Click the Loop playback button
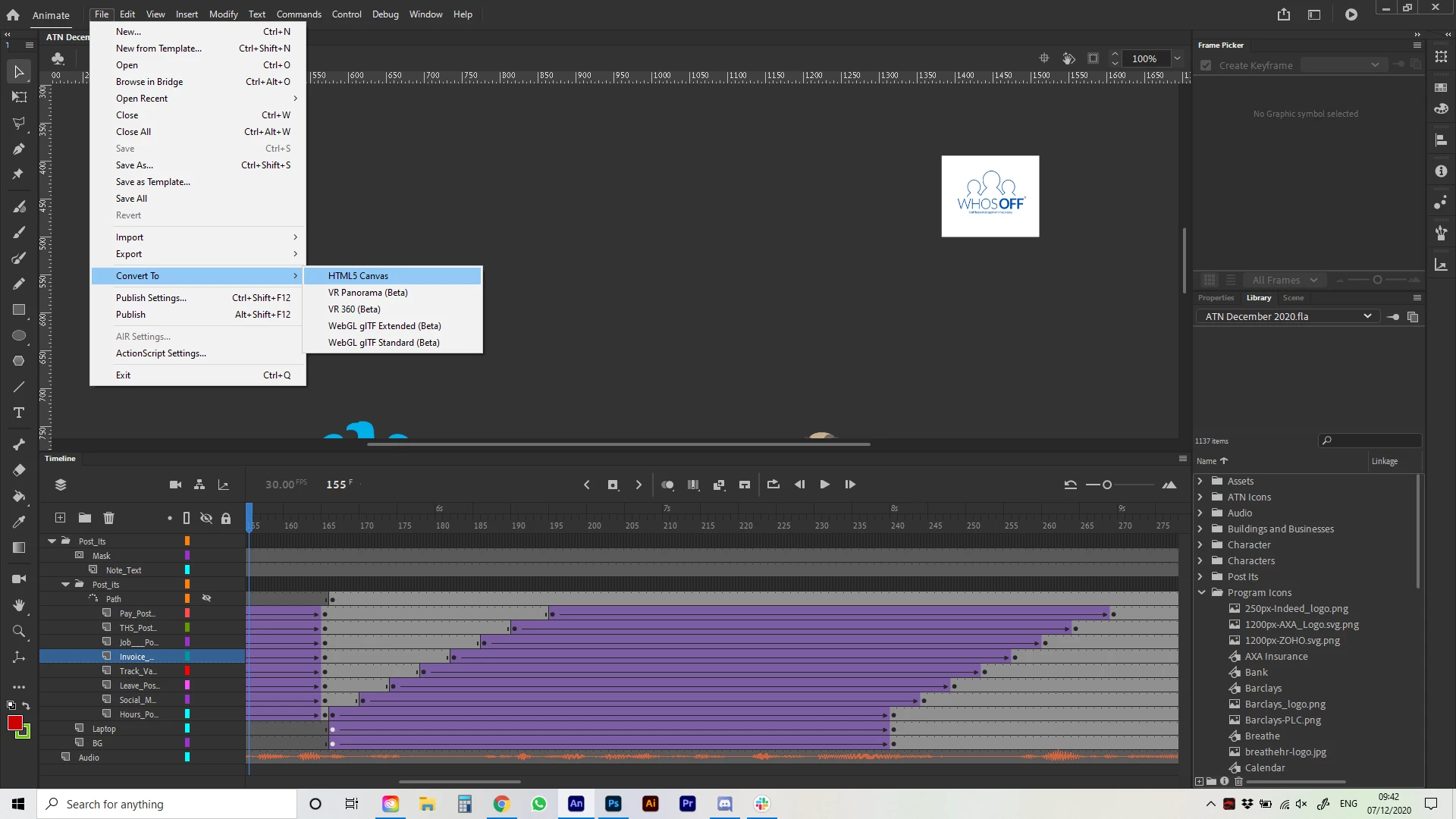This screenshot has width=1456, height=819. pyautogui.click(x=773, y=485)
